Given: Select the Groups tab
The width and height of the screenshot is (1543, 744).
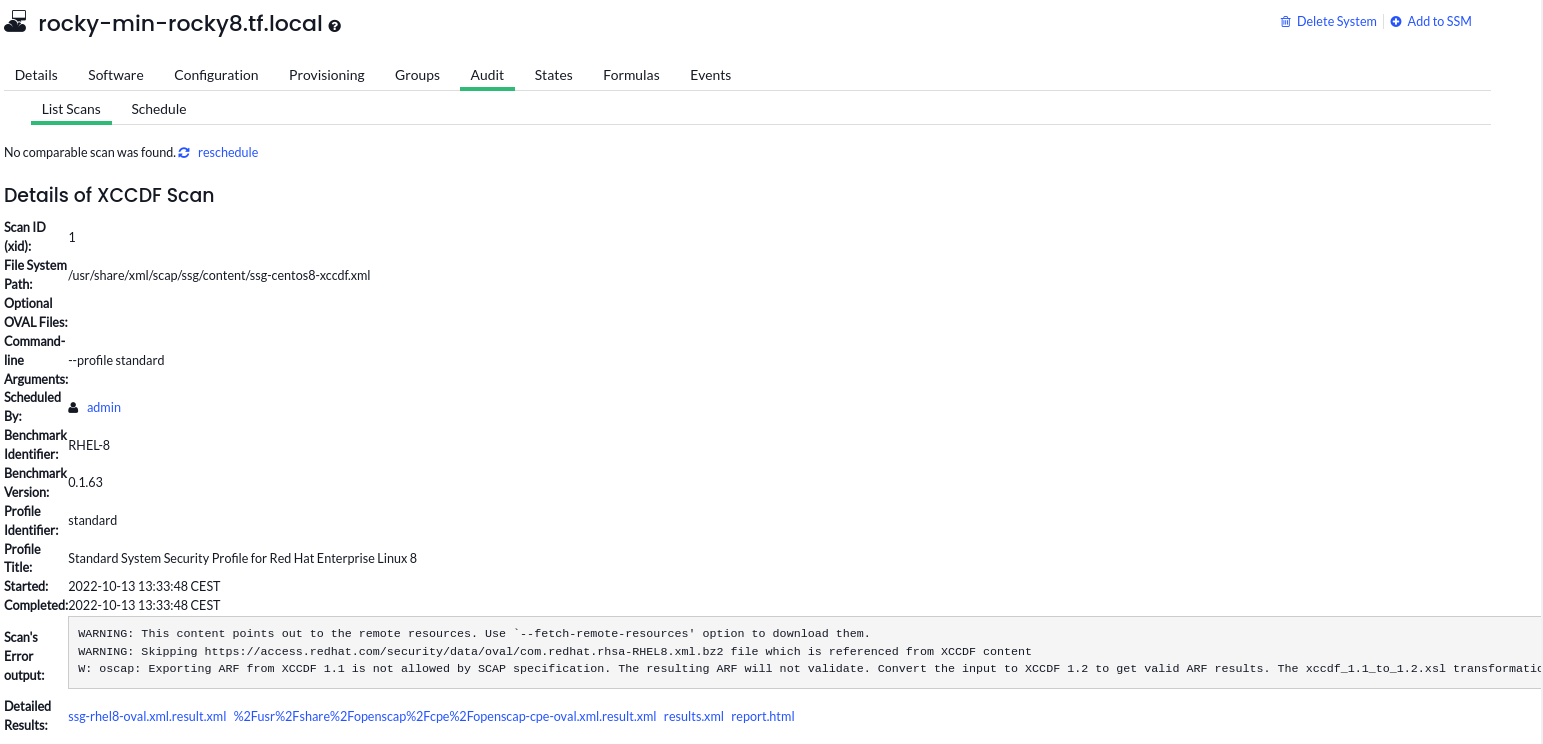Looking at the screenshot, I should (417, 75).
